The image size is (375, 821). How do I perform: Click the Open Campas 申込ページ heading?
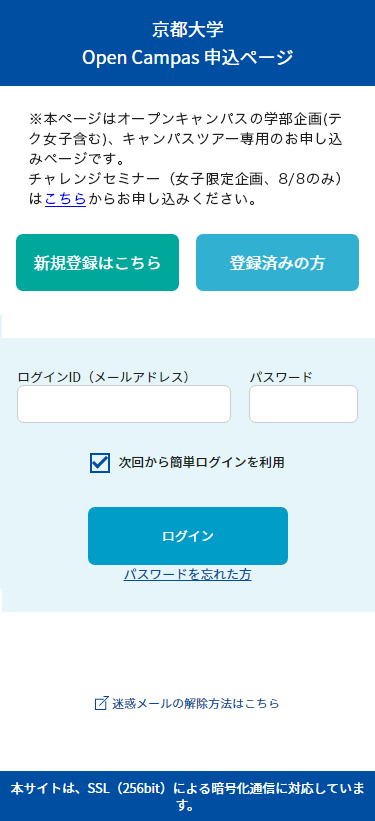(x=188, y=58)
